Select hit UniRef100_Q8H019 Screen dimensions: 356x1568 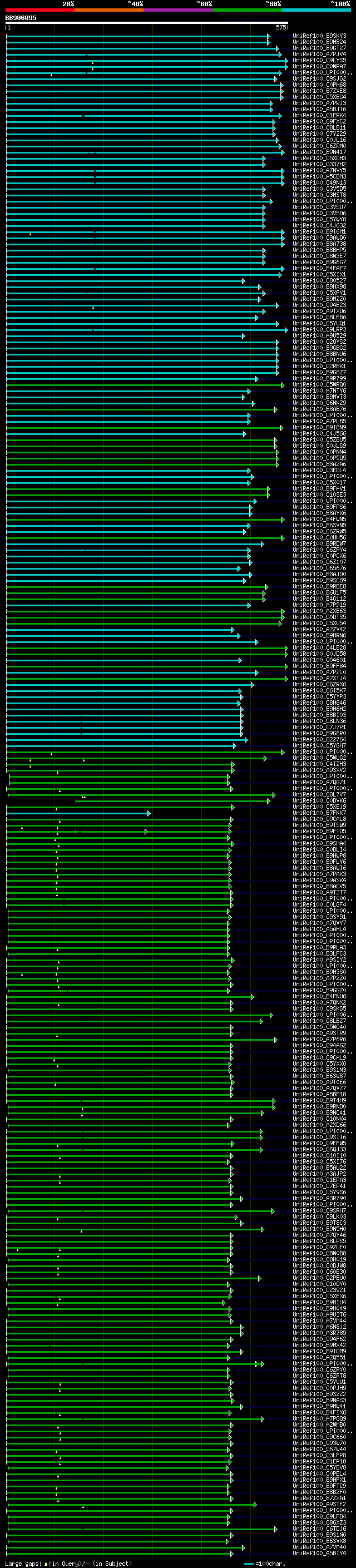pos(319,1259)
